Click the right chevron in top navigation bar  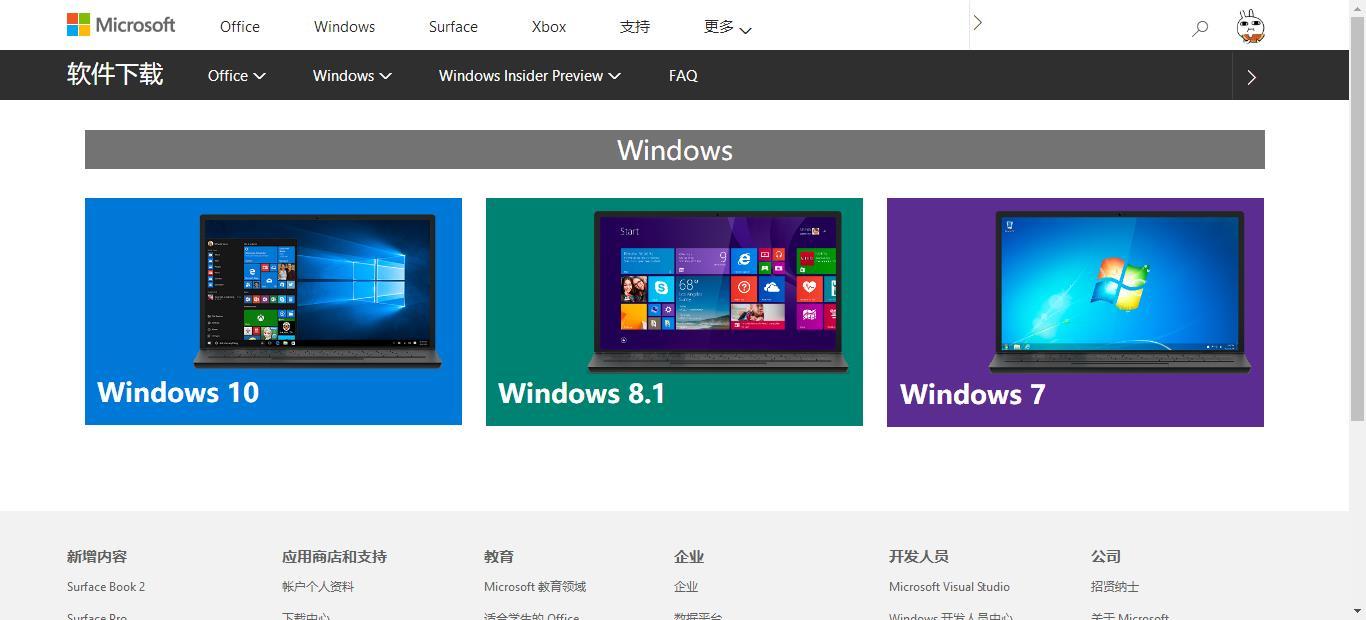pos(976,21)
